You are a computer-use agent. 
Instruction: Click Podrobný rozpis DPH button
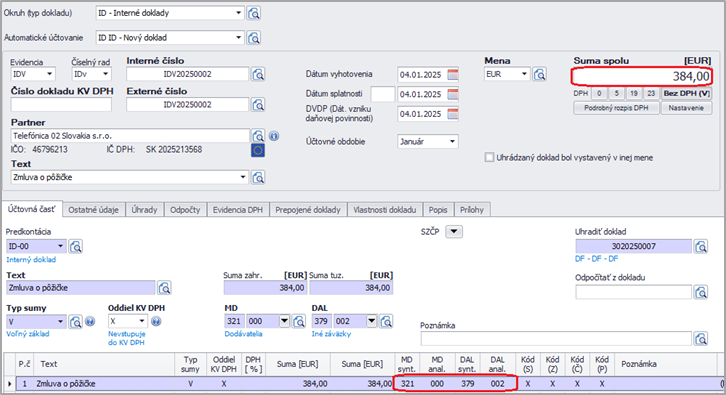(616, 108)
